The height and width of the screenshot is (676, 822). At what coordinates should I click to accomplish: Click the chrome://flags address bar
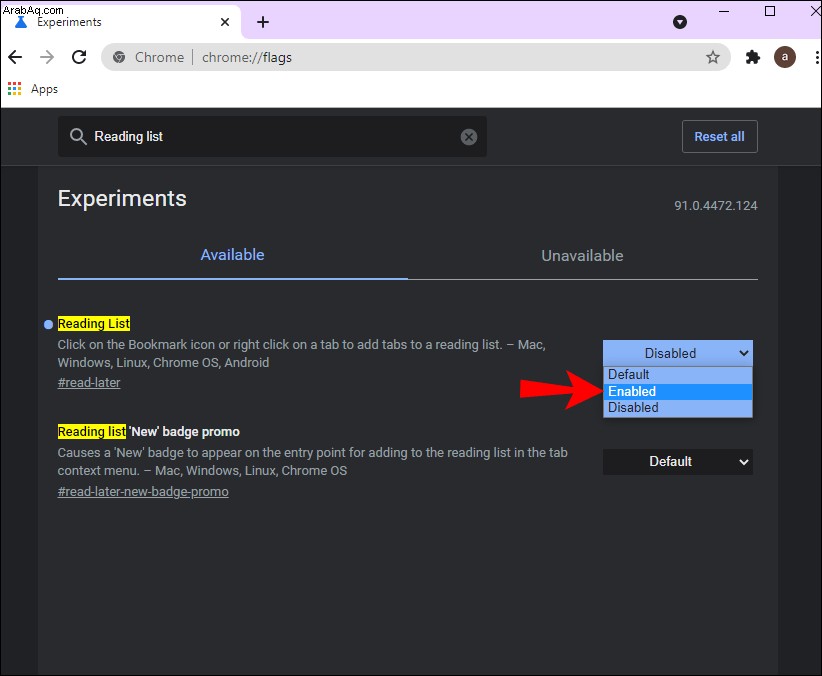coord(416,57)
